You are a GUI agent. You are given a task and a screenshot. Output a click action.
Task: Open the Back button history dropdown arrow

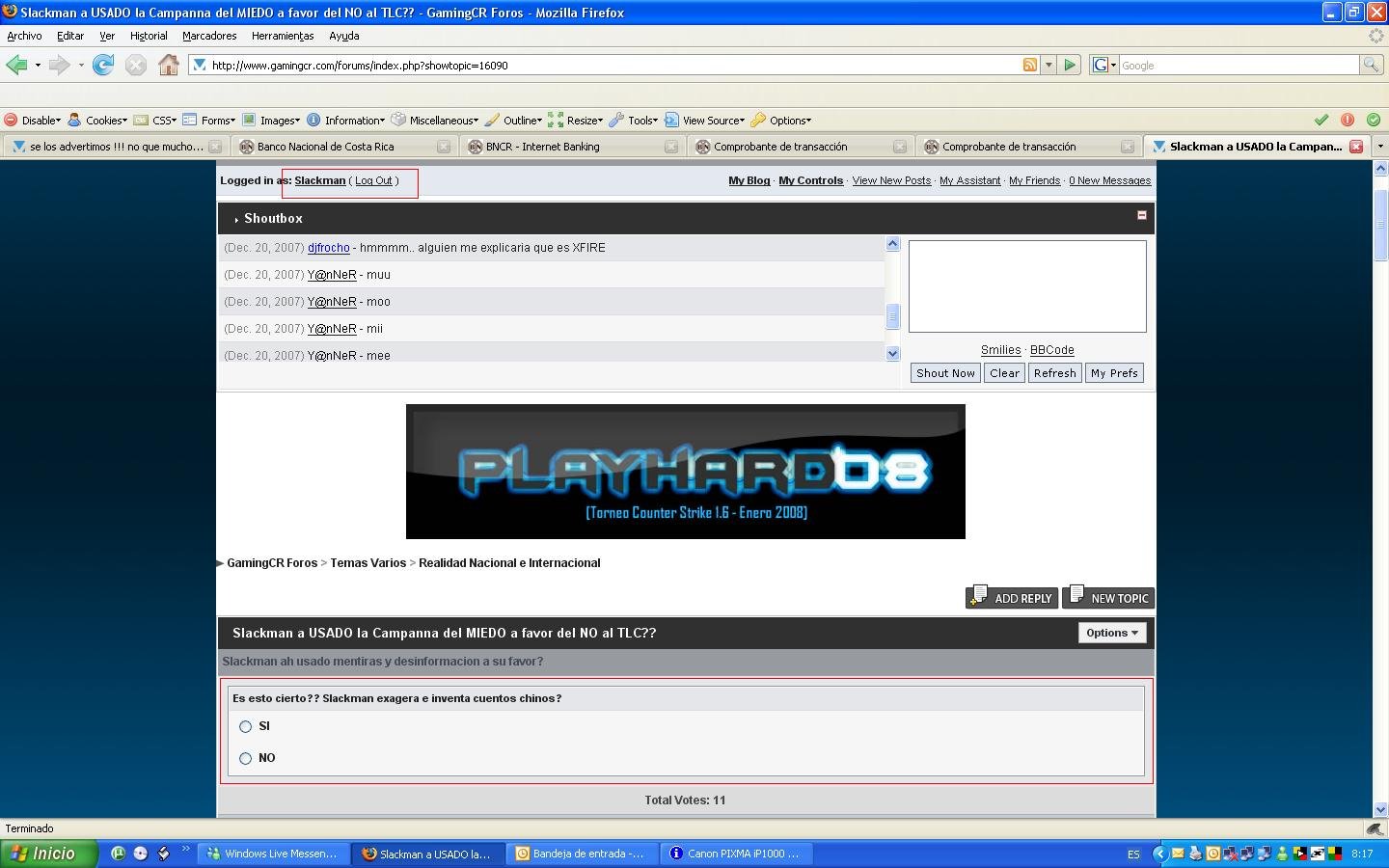click(x=38, y=65)
